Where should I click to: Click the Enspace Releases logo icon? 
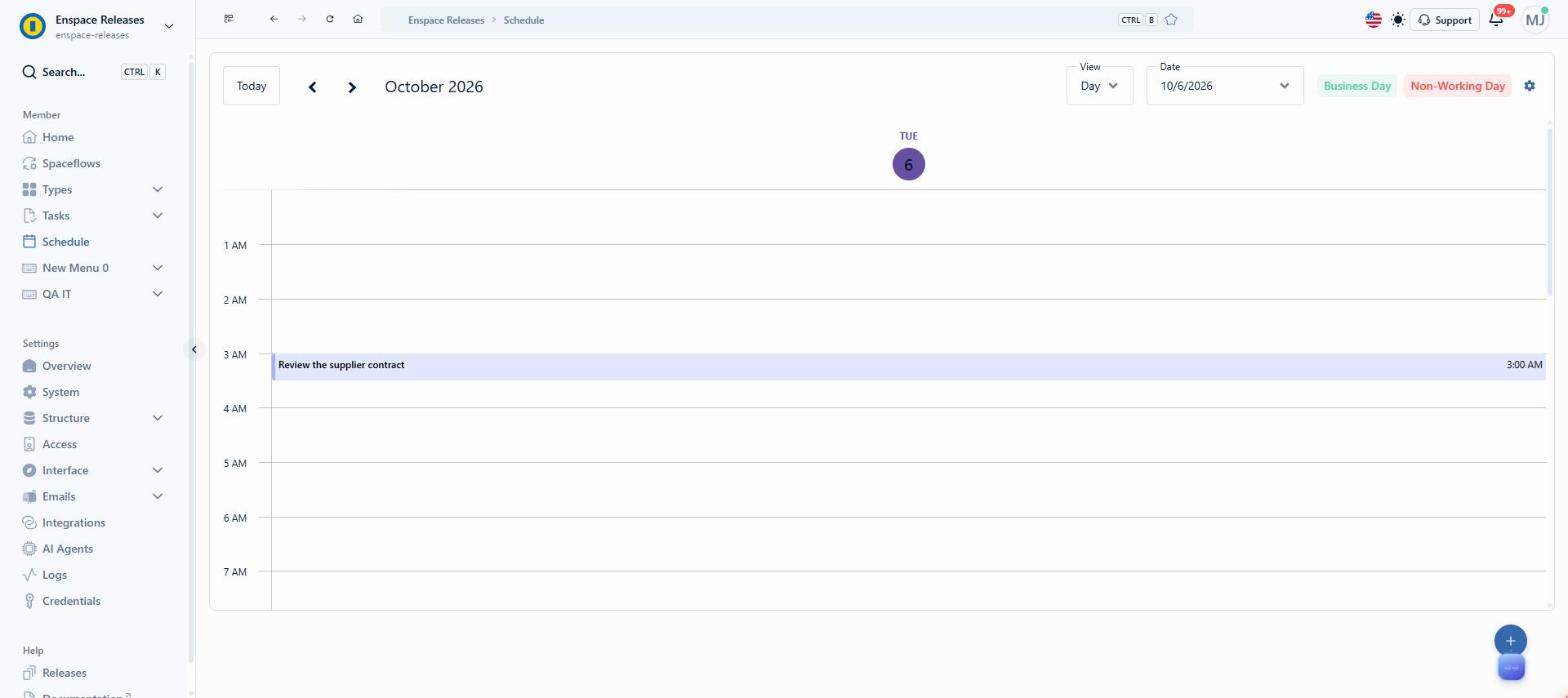tap(32, 26)
